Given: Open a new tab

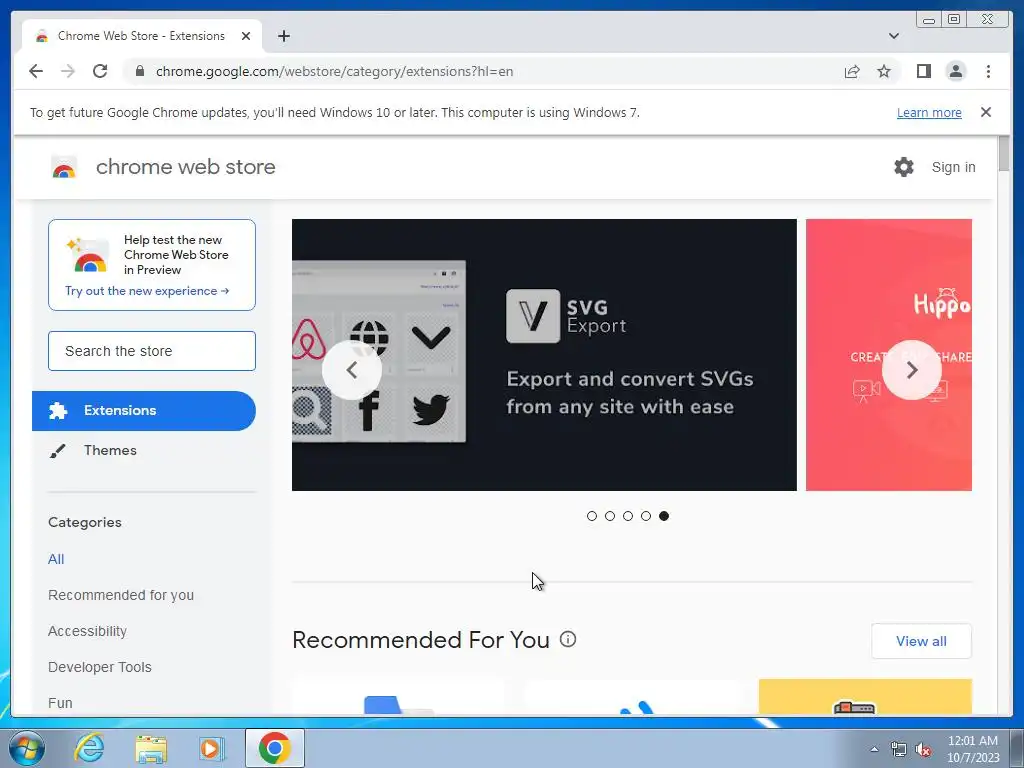Looking at the screenshot, I should (283, 36).
